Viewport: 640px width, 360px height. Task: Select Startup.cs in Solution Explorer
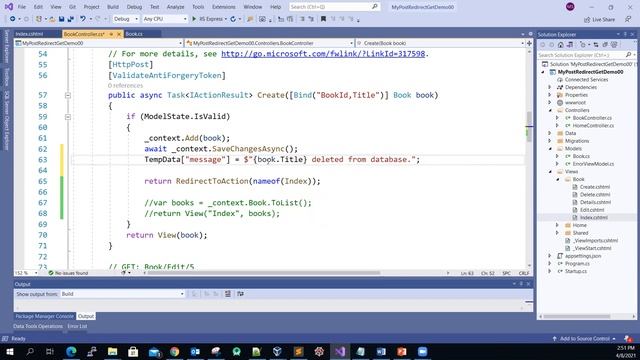(x=576, y=271)
